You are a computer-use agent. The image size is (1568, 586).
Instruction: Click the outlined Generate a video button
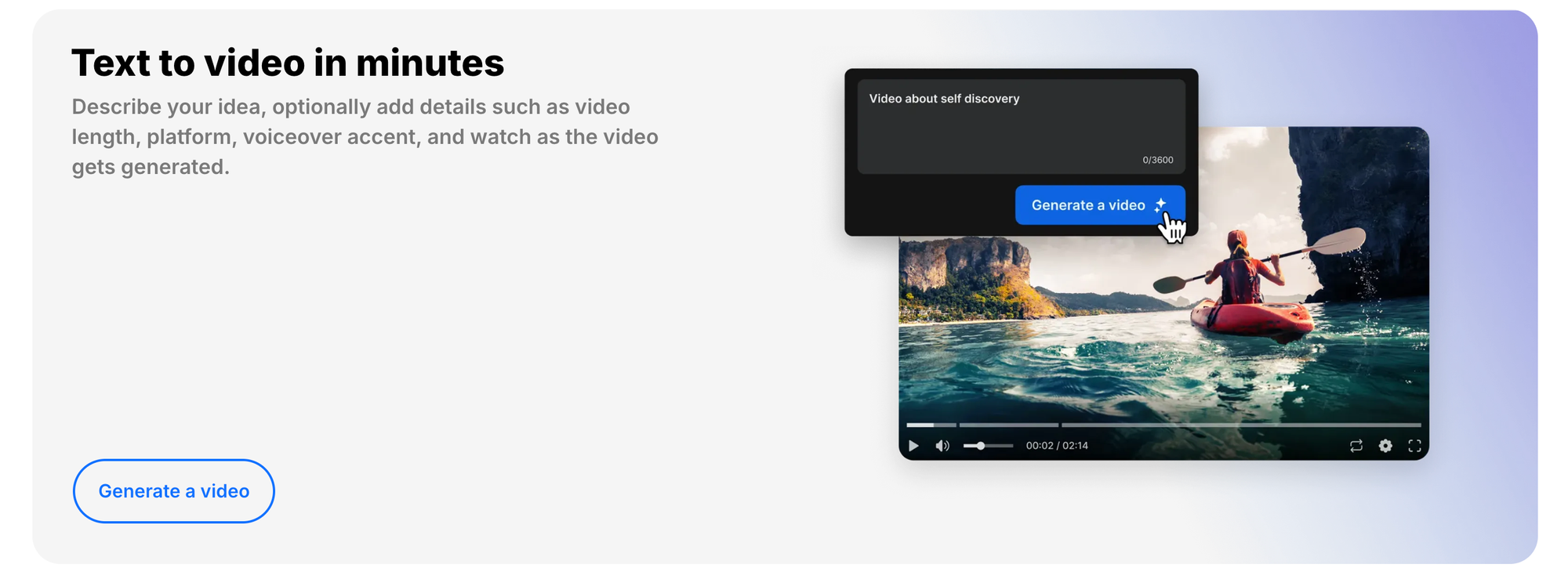coord(174,491)
